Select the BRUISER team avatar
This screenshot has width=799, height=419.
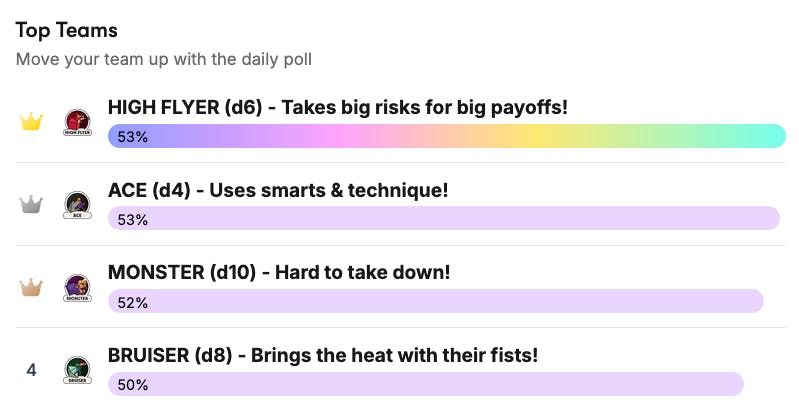coord(77,370)
